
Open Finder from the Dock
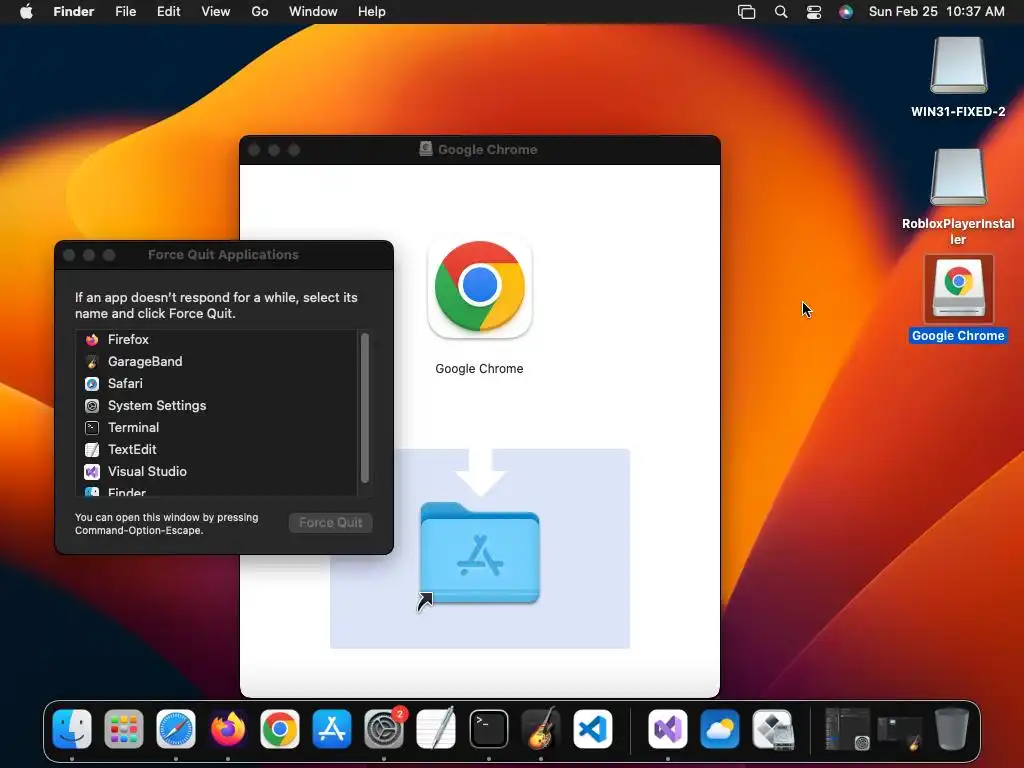(x=72, y=728)
